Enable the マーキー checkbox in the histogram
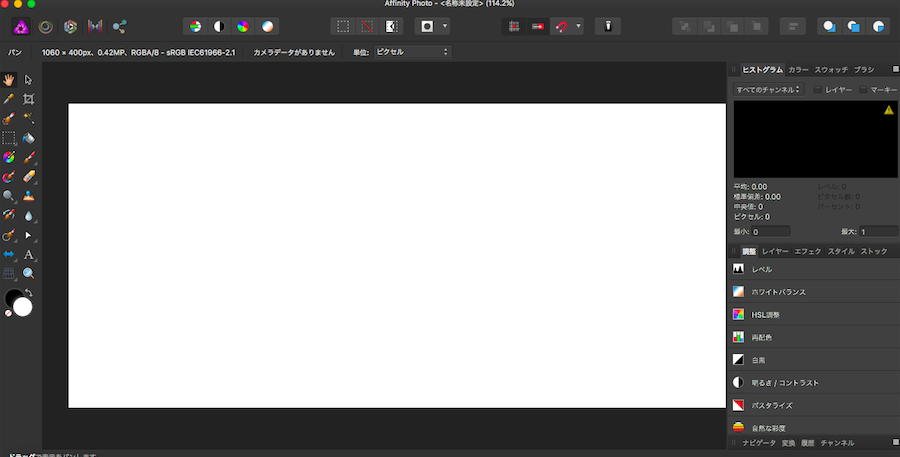 tap(862, 90)
